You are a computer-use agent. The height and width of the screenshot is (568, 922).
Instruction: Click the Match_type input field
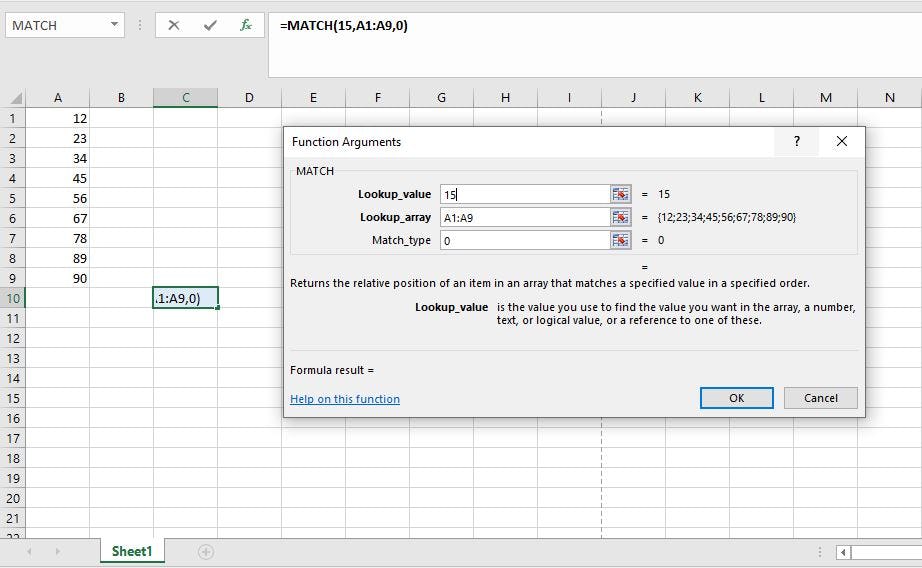pos(525,240)
